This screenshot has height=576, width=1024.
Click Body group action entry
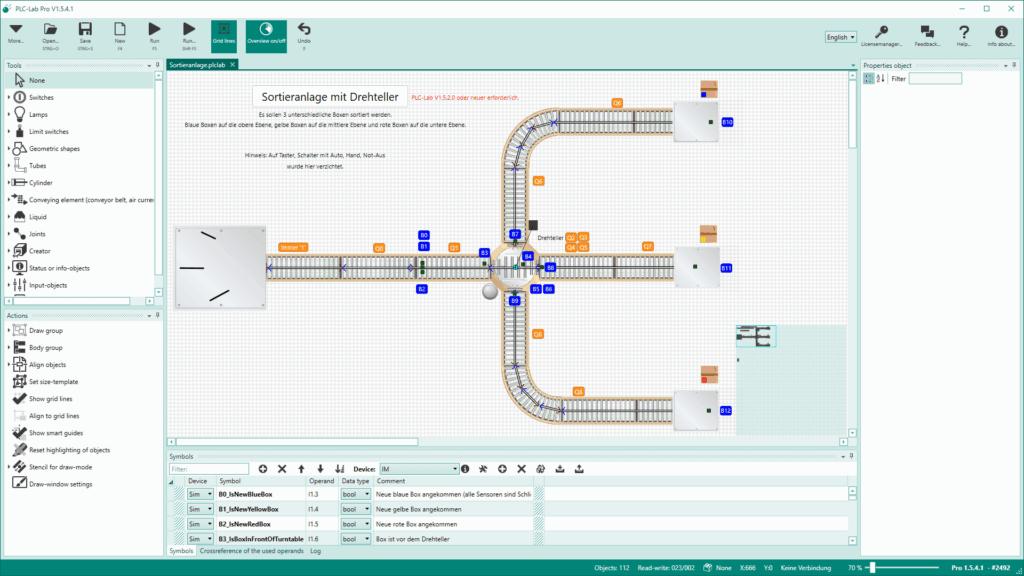click(46, 347)
